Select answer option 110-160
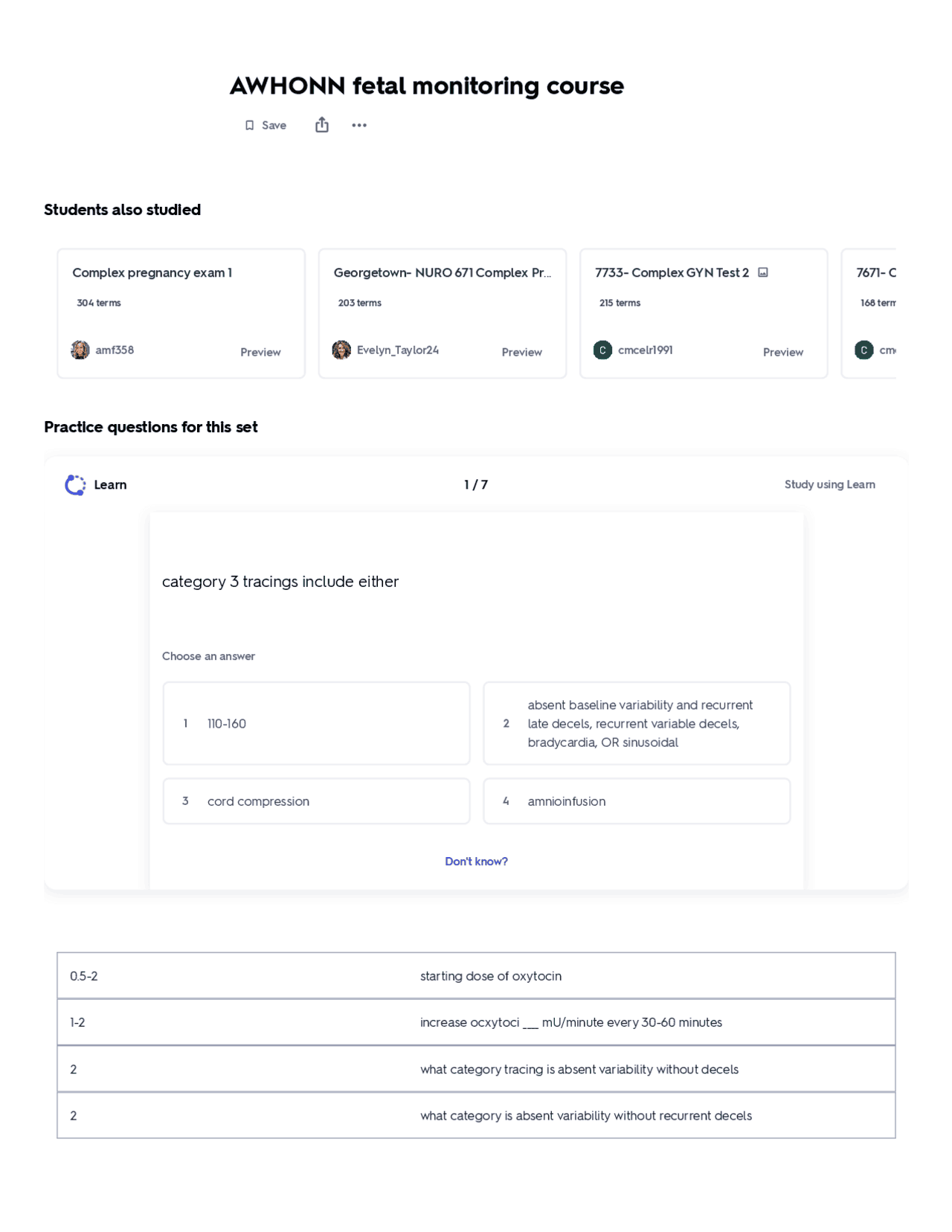Screen dimensions: 952x1232 pyautogui.click(x=317, y=723)
